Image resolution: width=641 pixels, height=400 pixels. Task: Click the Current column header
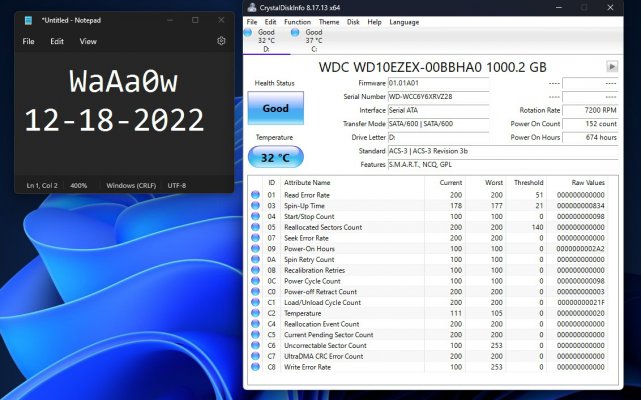coord(450,182)
